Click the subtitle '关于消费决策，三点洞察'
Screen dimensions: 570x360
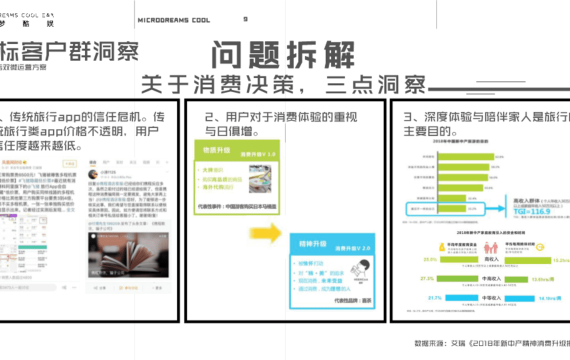click(x=283, y=84)
